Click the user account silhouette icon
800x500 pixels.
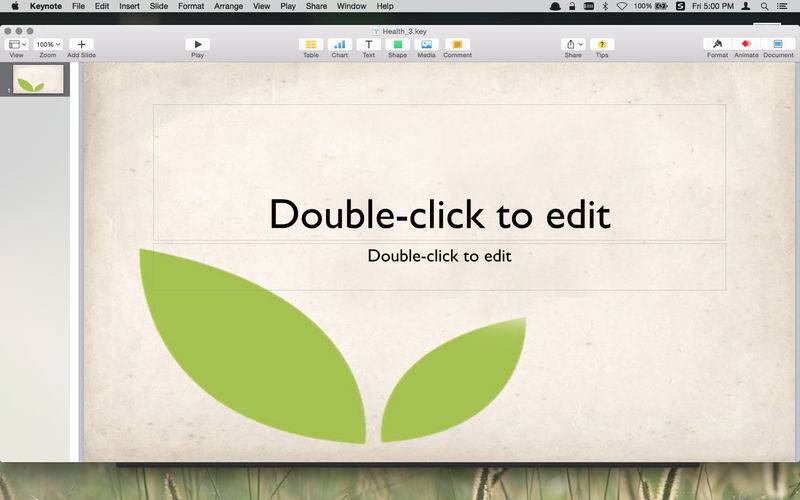point(745,6)
